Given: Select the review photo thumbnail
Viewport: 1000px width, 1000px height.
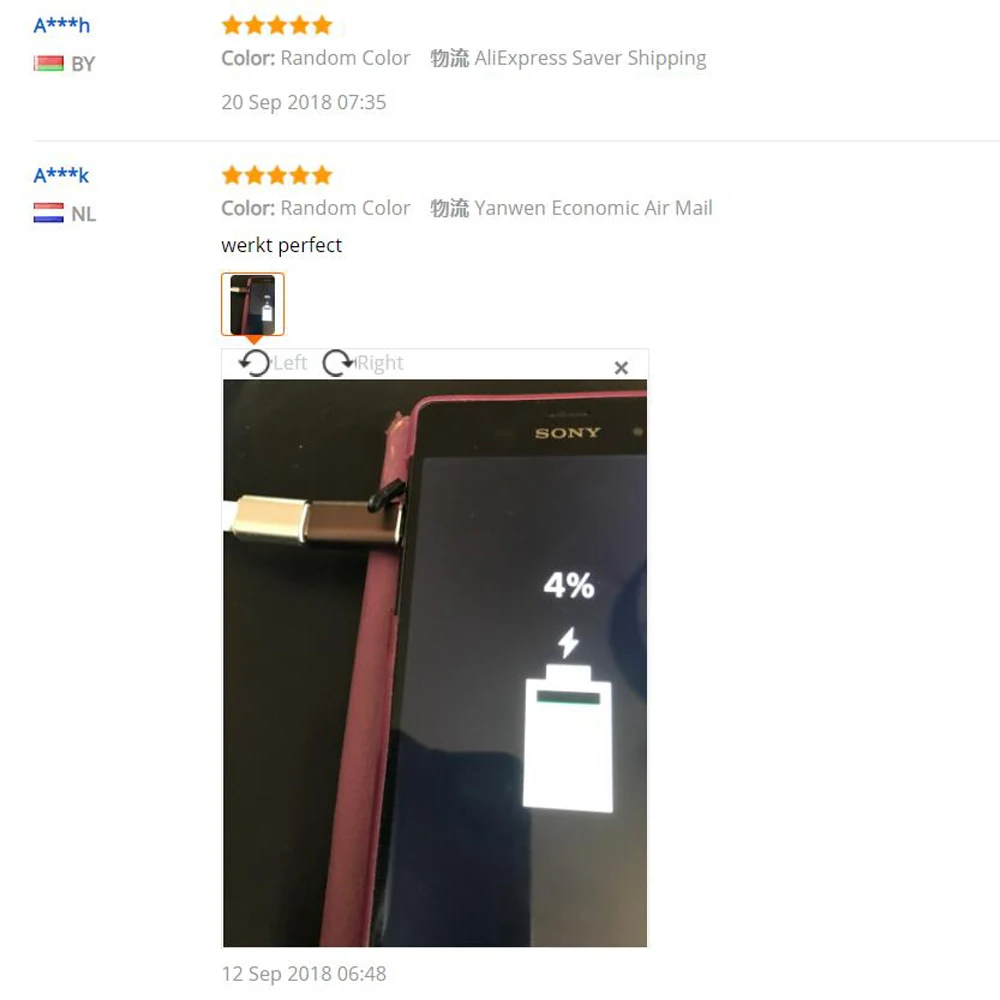Looking at the screenshot, I should [x=253, y=304].
